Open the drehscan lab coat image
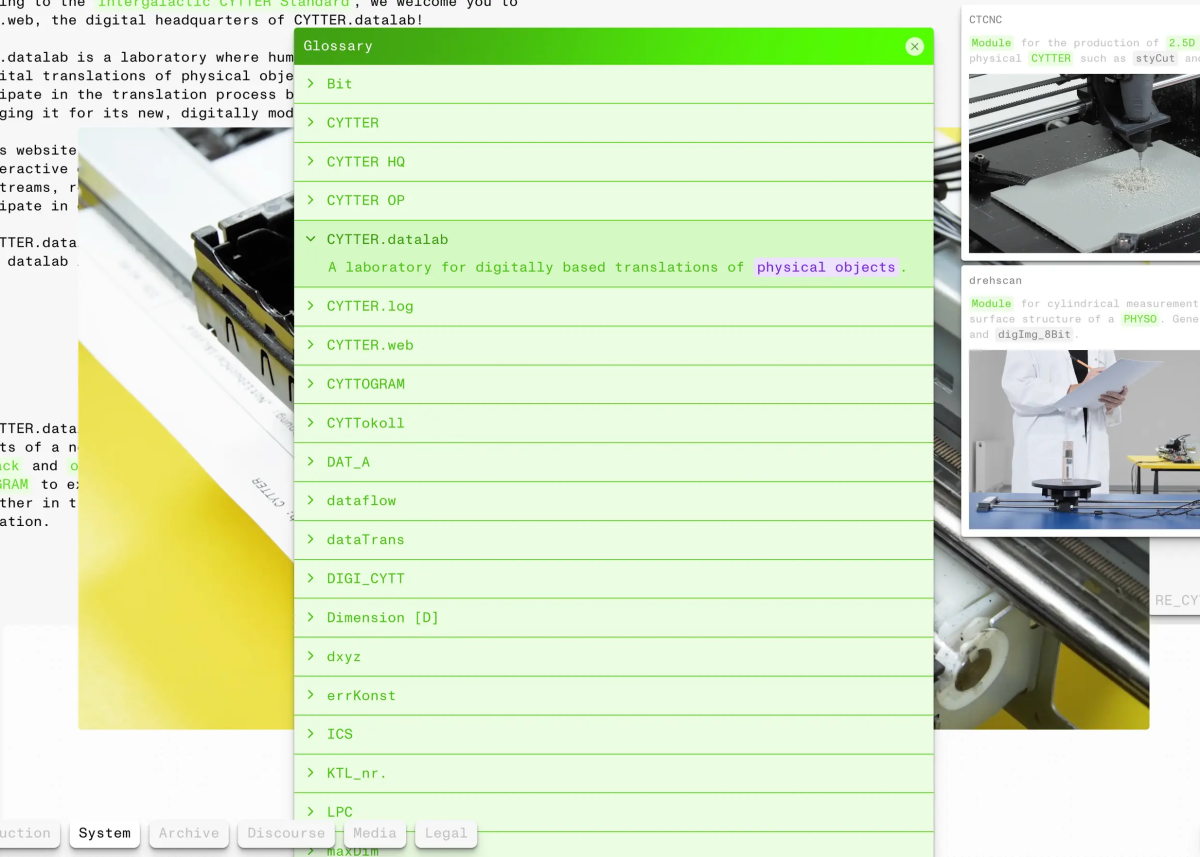The image size is (1200, 857). click(x=1084, y=439)
